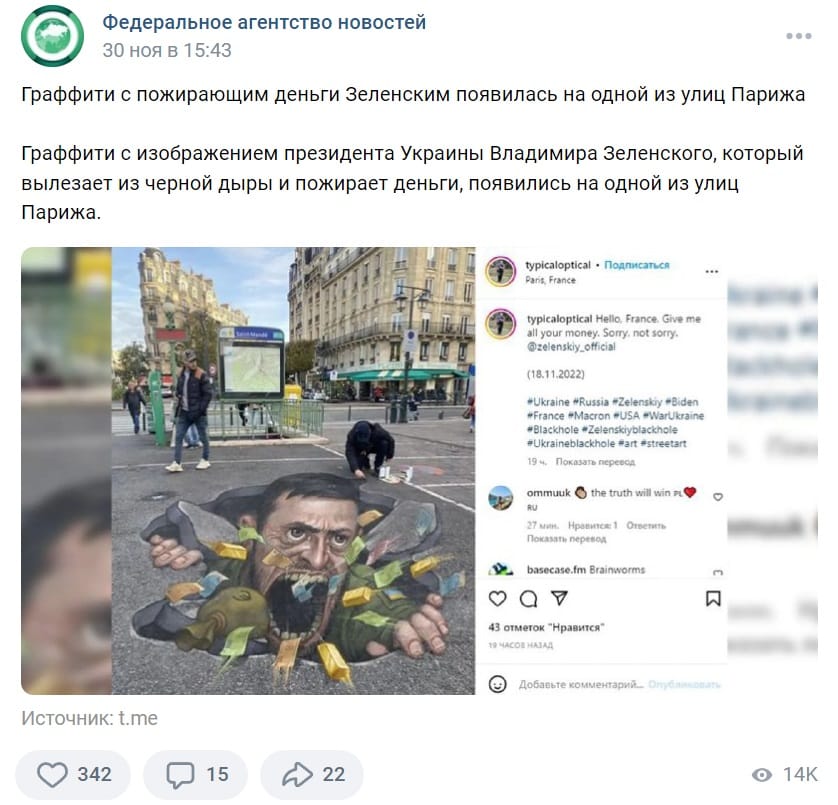This screenshot has width=838, height=805.
Task: Like the post with the heart button
Action: (73, 773)
